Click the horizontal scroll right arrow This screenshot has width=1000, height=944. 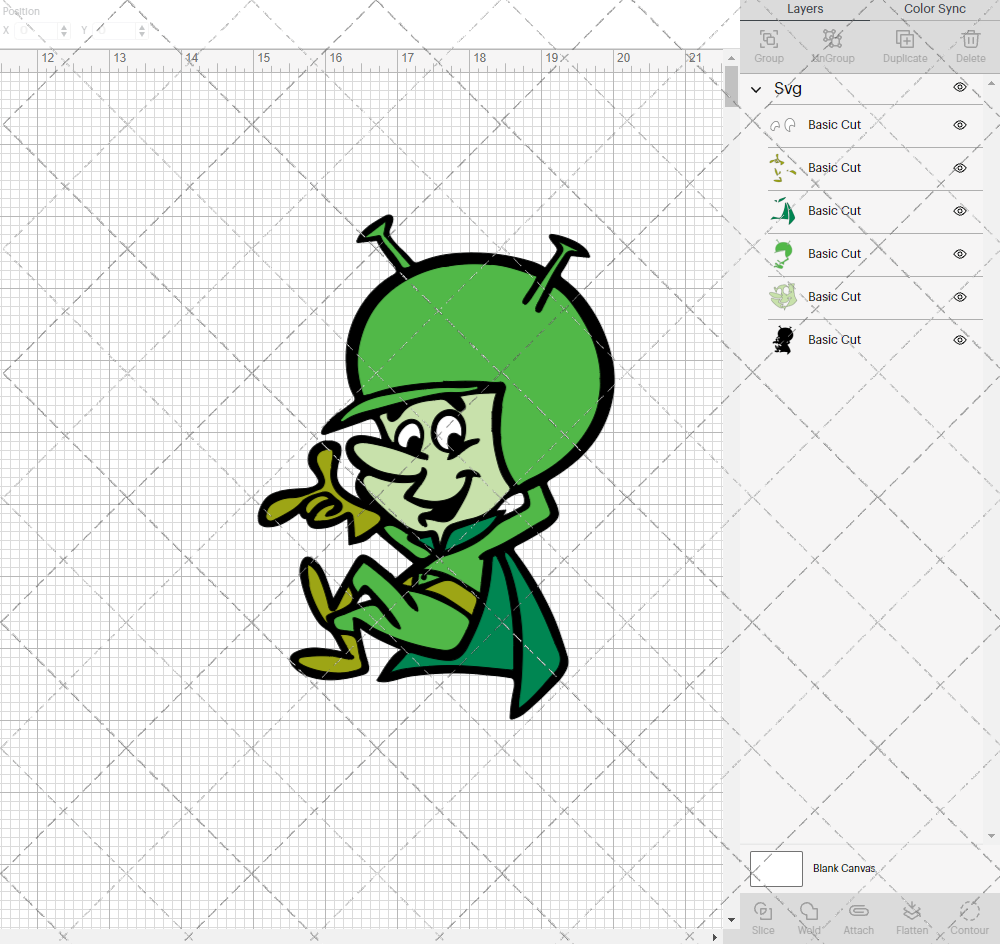click(714, 937)
